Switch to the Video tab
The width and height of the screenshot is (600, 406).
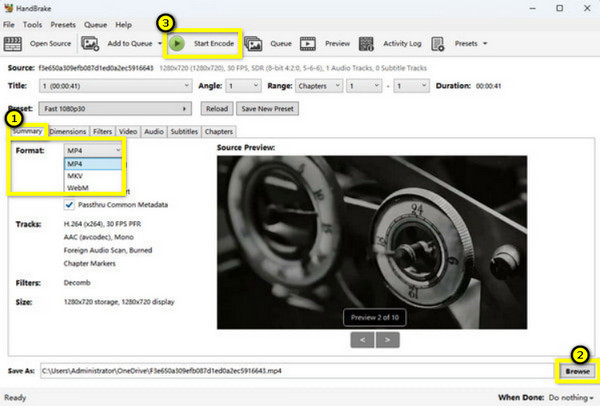(128, 131)
